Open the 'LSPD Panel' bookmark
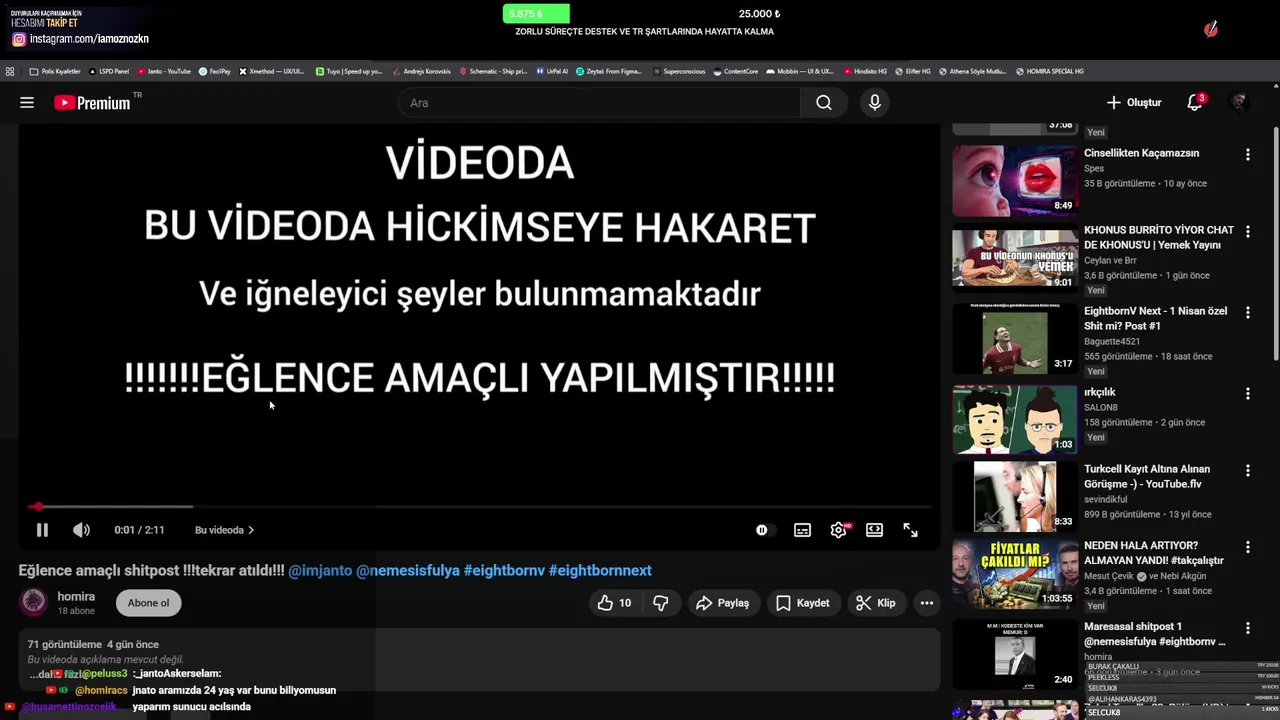Viewport: 1280px width, 720px height. [x=109, y=72]
